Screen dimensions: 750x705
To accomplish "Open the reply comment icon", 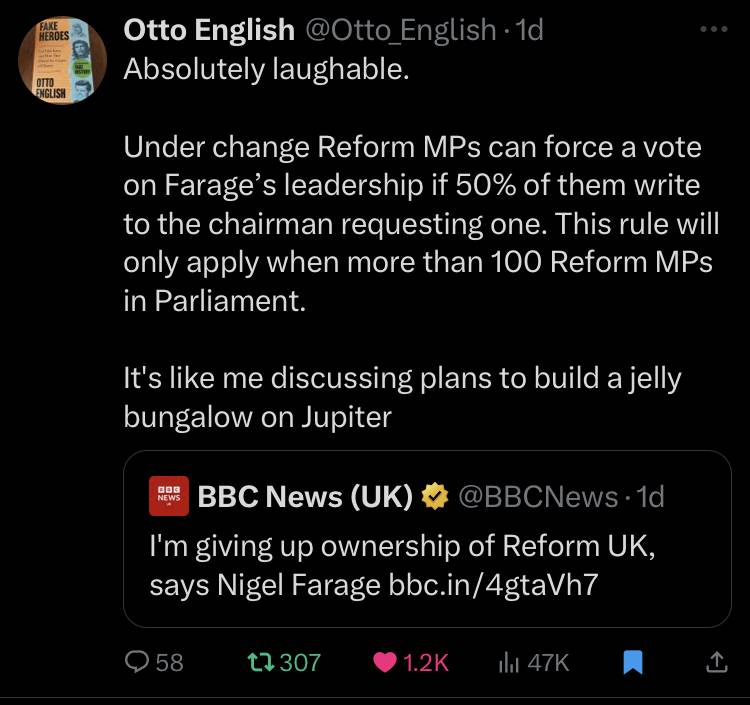I will 136,662.
